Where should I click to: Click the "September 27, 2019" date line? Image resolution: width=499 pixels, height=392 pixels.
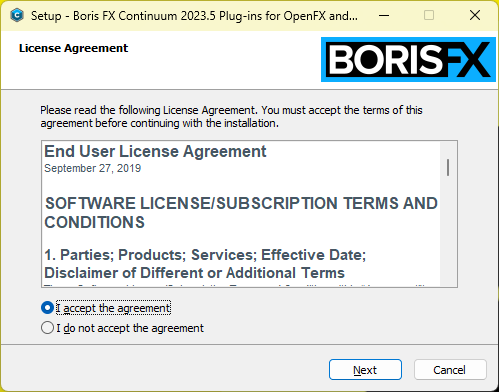(93, 168)
